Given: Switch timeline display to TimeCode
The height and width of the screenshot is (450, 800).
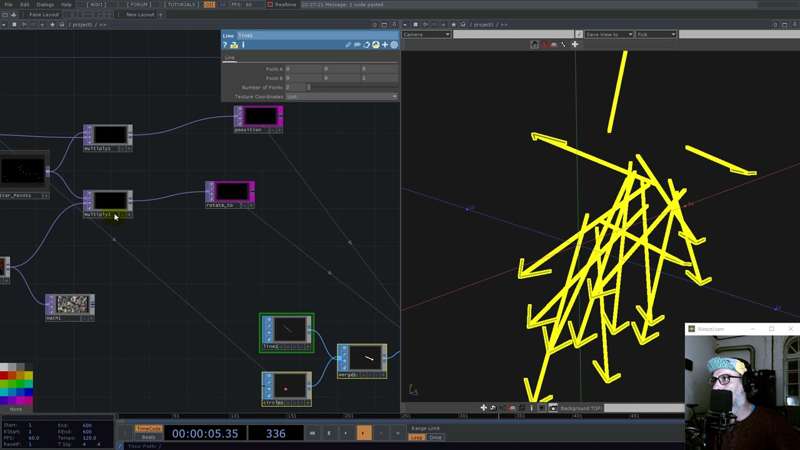Looking at the screenshot, I should point(148,429).
